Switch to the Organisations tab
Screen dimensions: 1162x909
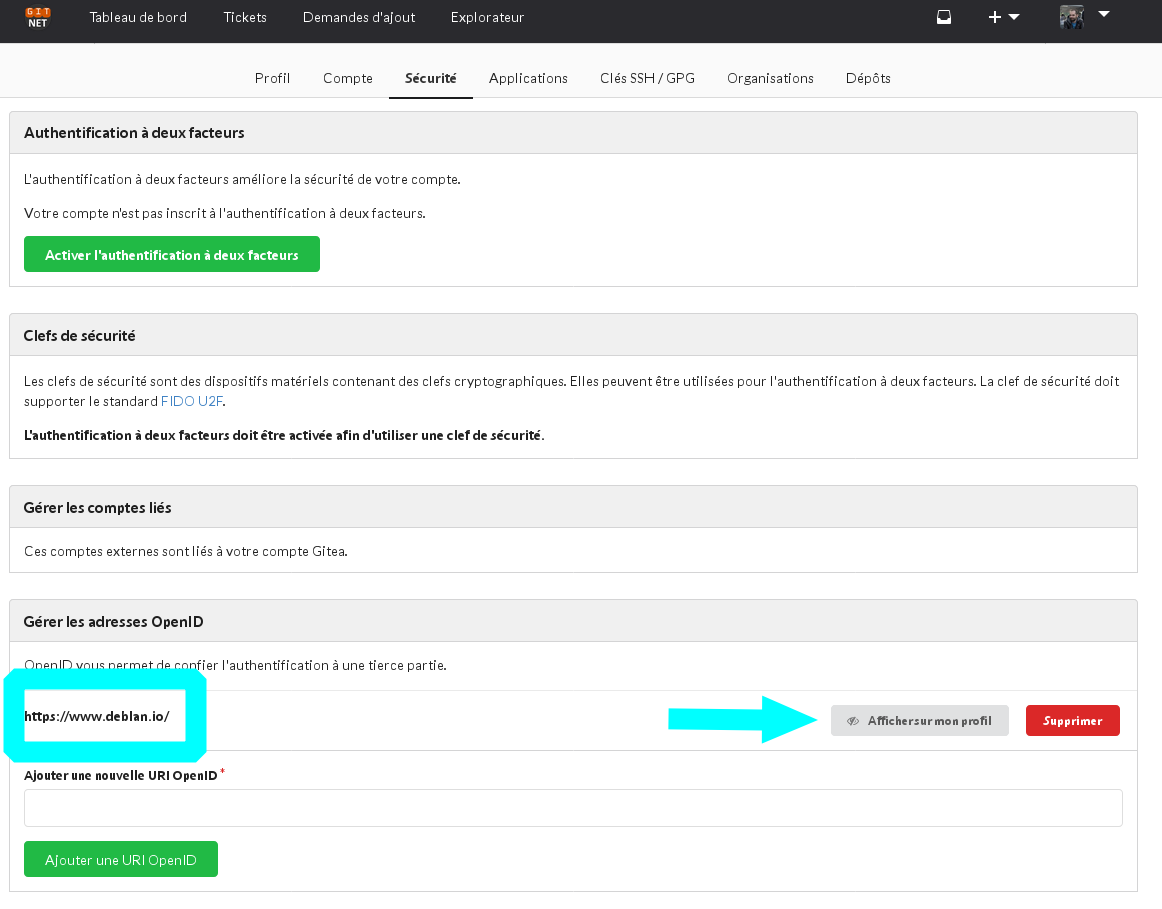tap(770, 78)
